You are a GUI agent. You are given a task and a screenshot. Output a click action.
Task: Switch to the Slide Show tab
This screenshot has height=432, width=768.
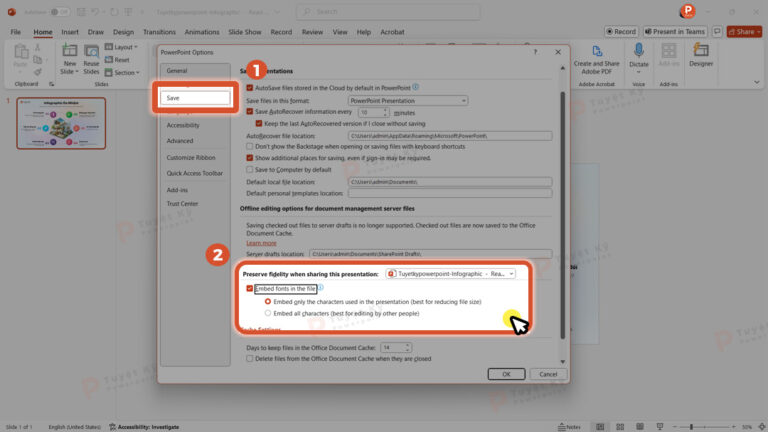245,32
